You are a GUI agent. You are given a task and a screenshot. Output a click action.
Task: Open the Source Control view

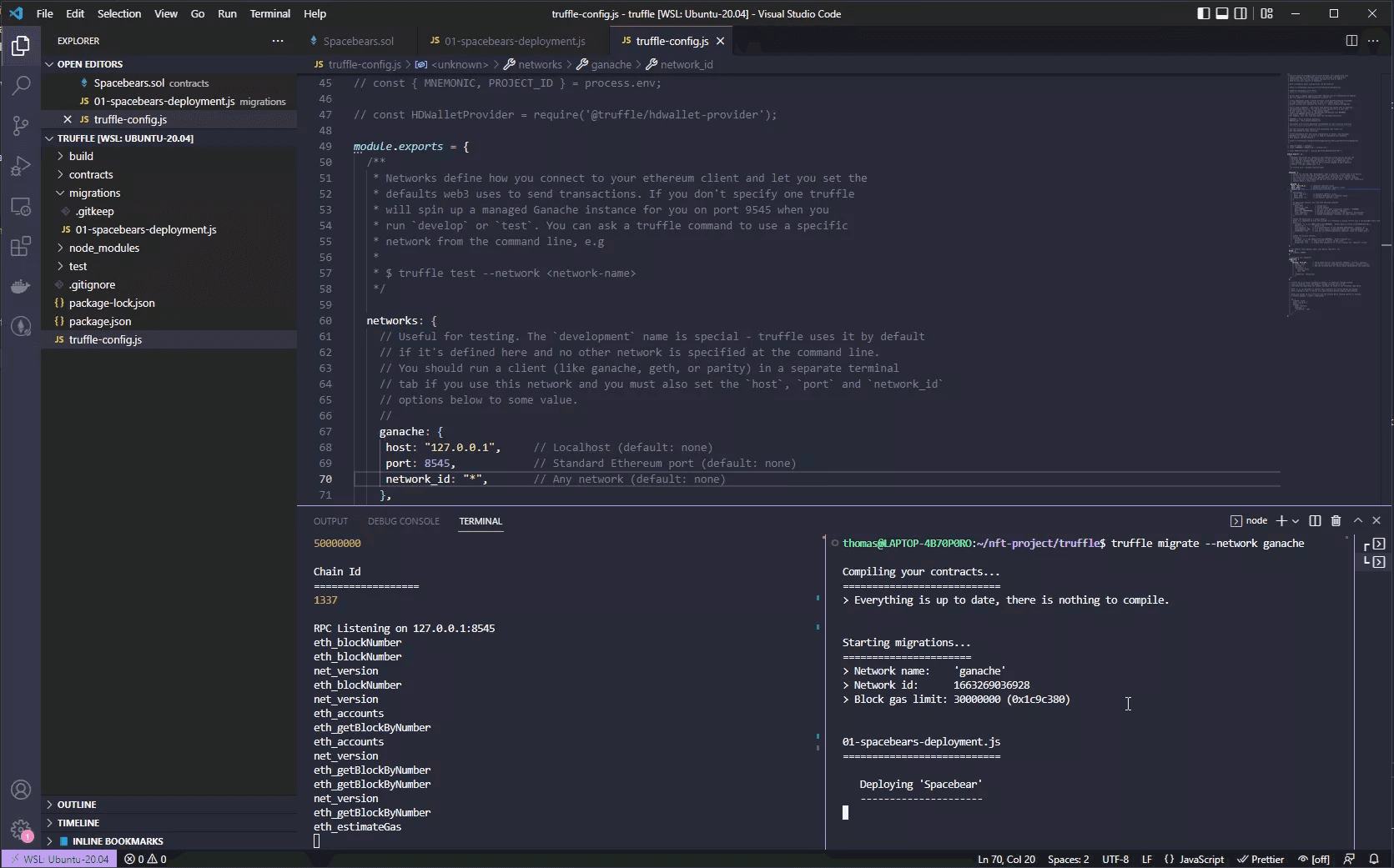tap(21, 126)
